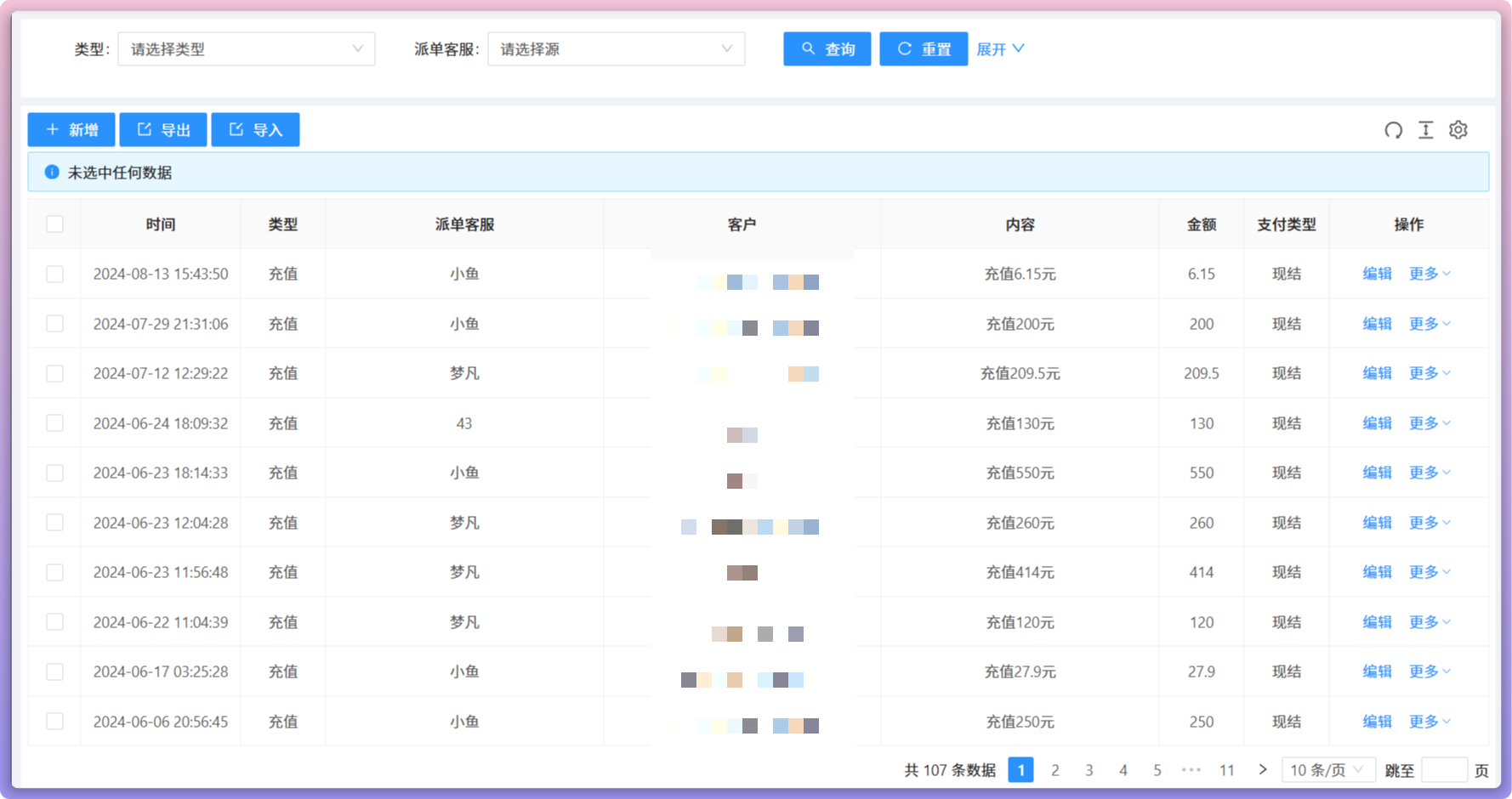Click the refresh table icon
1512x799 pixels.
pos(1393,130)
